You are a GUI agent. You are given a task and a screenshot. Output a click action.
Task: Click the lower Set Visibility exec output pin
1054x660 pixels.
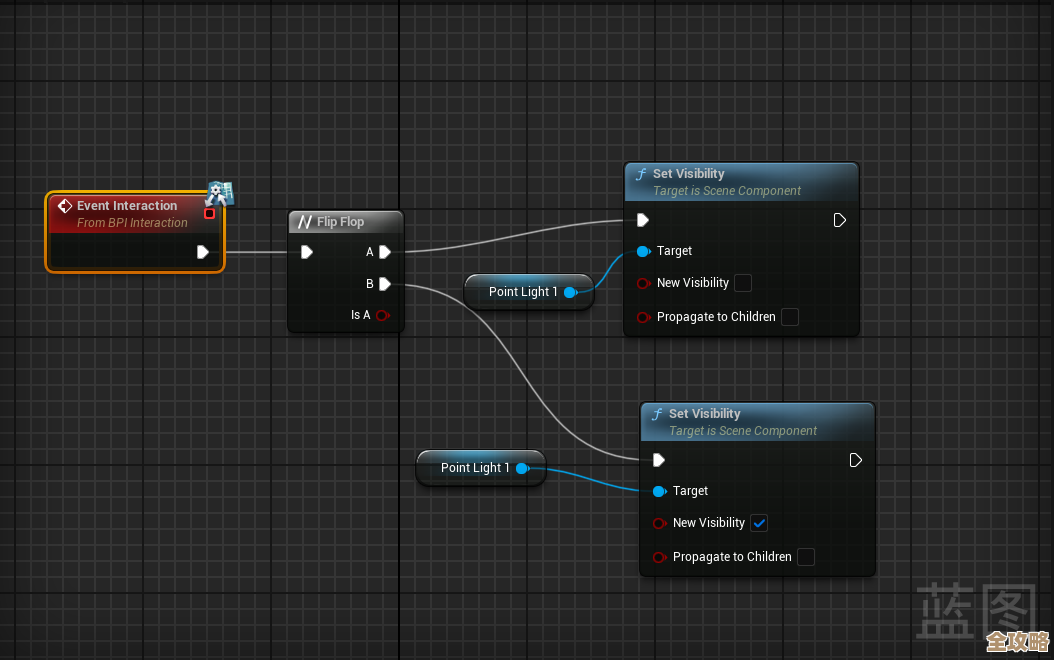pyautogui.click(x=856, y=460)
